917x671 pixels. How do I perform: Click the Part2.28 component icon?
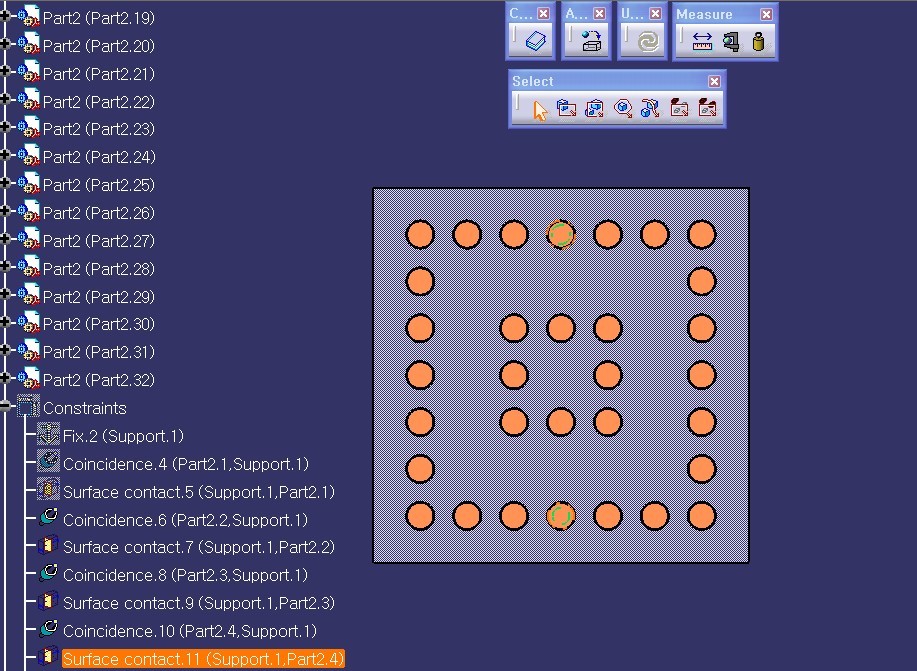pyautogui.click(x=27, y=267)
